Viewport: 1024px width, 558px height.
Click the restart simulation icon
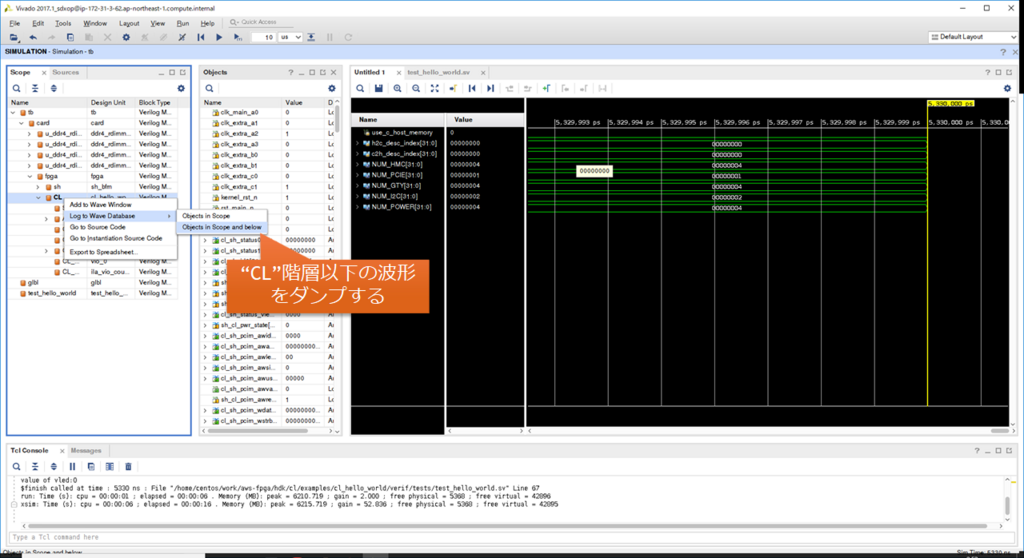click(x=200, y=37)
